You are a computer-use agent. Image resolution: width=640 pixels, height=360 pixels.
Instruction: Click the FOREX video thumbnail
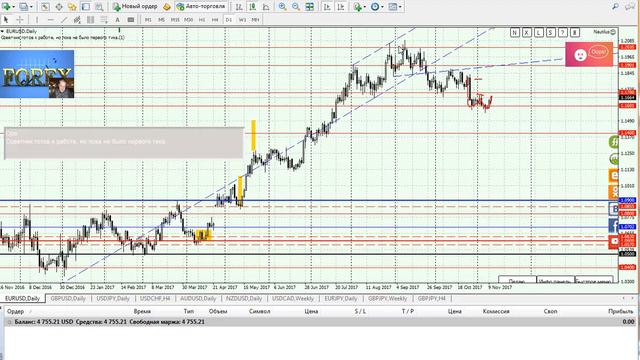37,74
